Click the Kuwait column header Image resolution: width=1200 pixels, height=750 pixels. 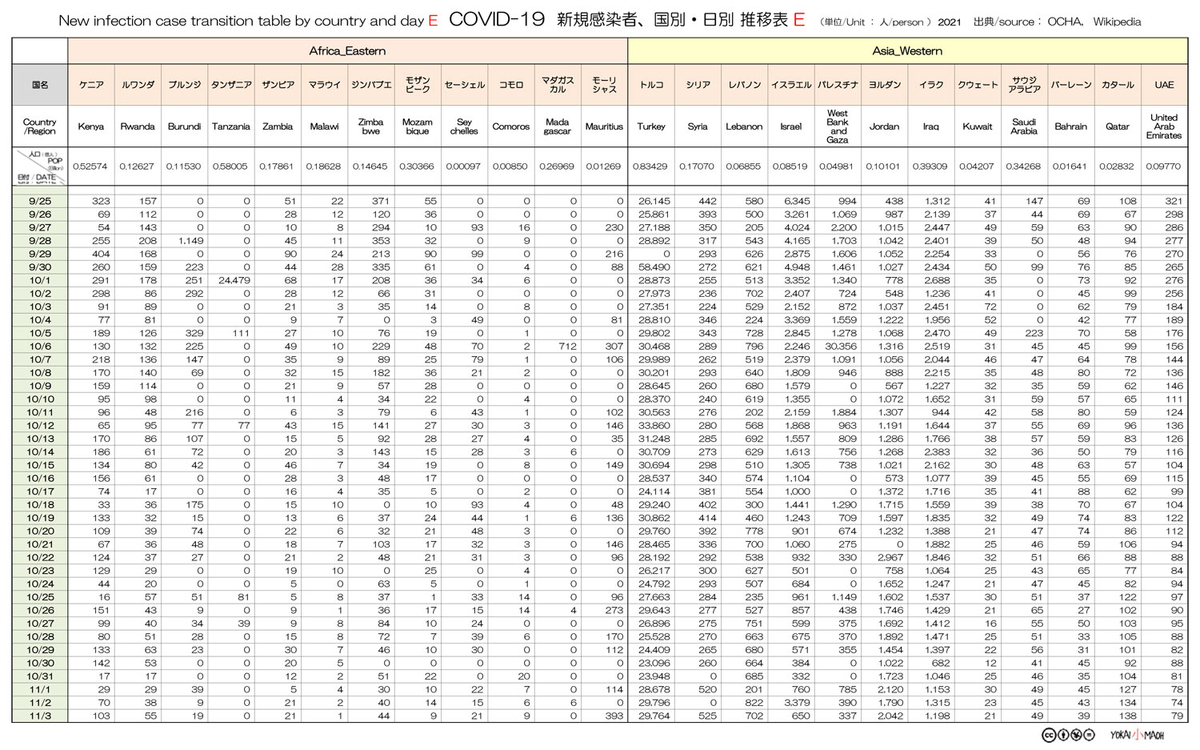978,127
